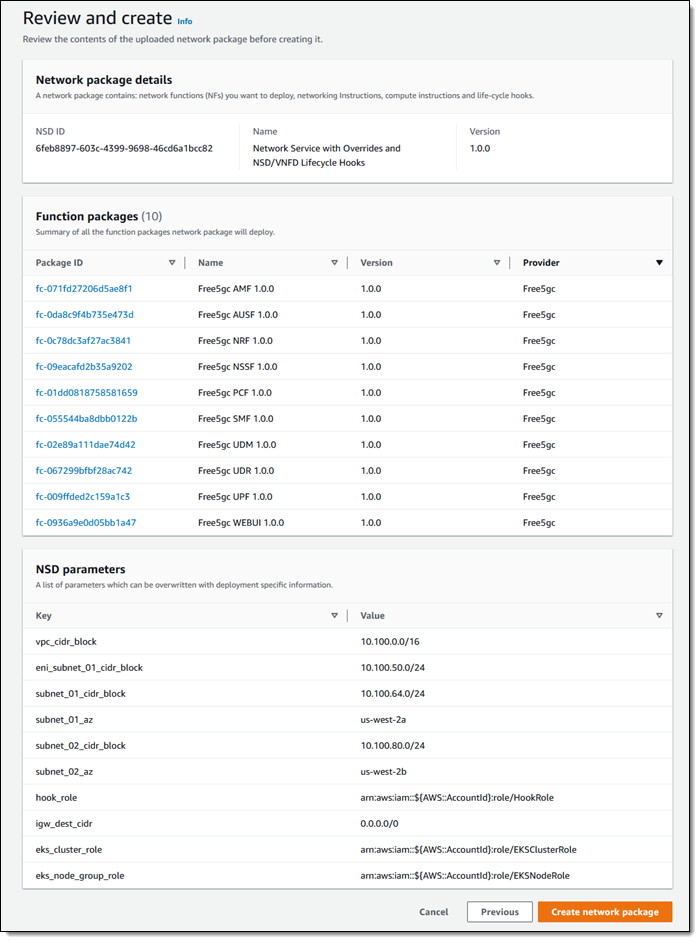
Task: Open the Info link beside Review and create
Action: [x=184, y=21]
